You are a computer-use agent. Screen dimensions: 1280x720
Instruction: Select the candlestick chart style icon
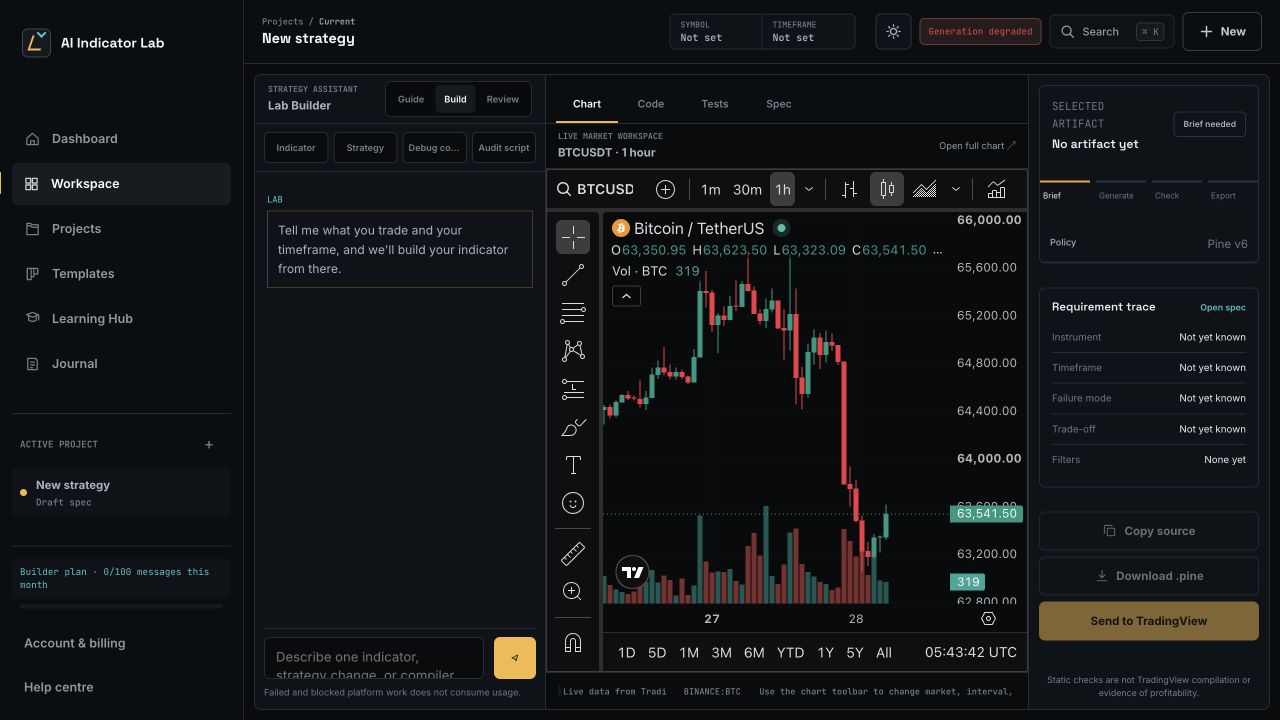(887, 189)
